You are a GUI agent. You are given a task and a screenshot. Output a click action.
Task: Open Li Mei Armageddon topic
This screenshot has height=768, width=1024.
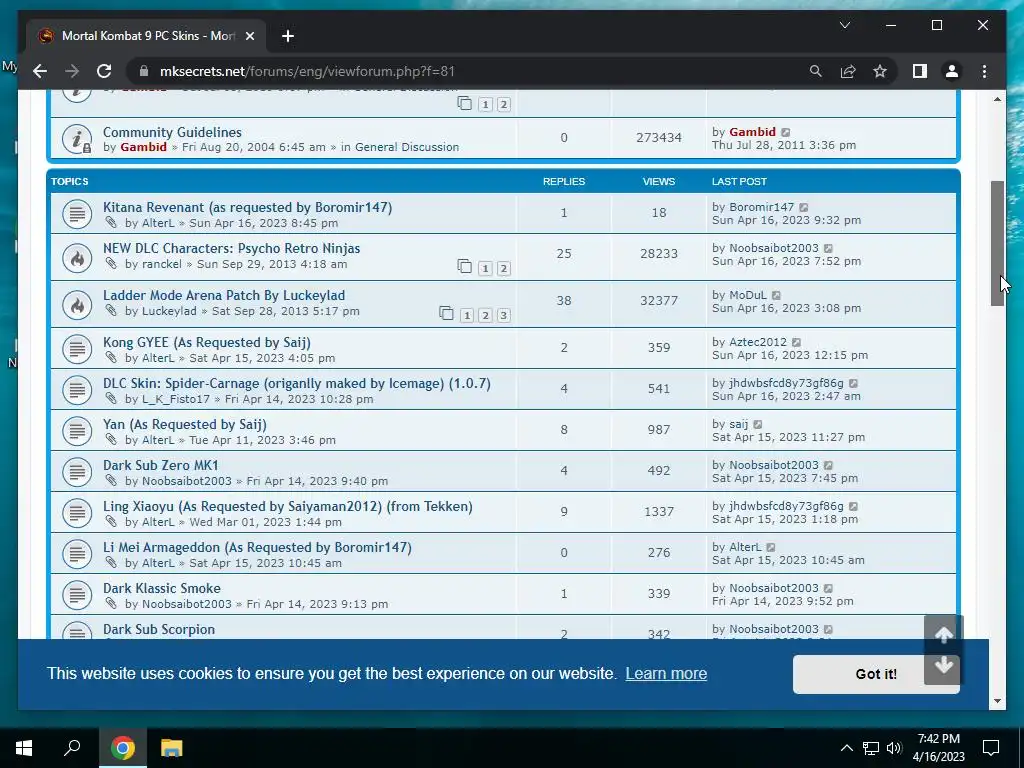(x=257, y=547)
